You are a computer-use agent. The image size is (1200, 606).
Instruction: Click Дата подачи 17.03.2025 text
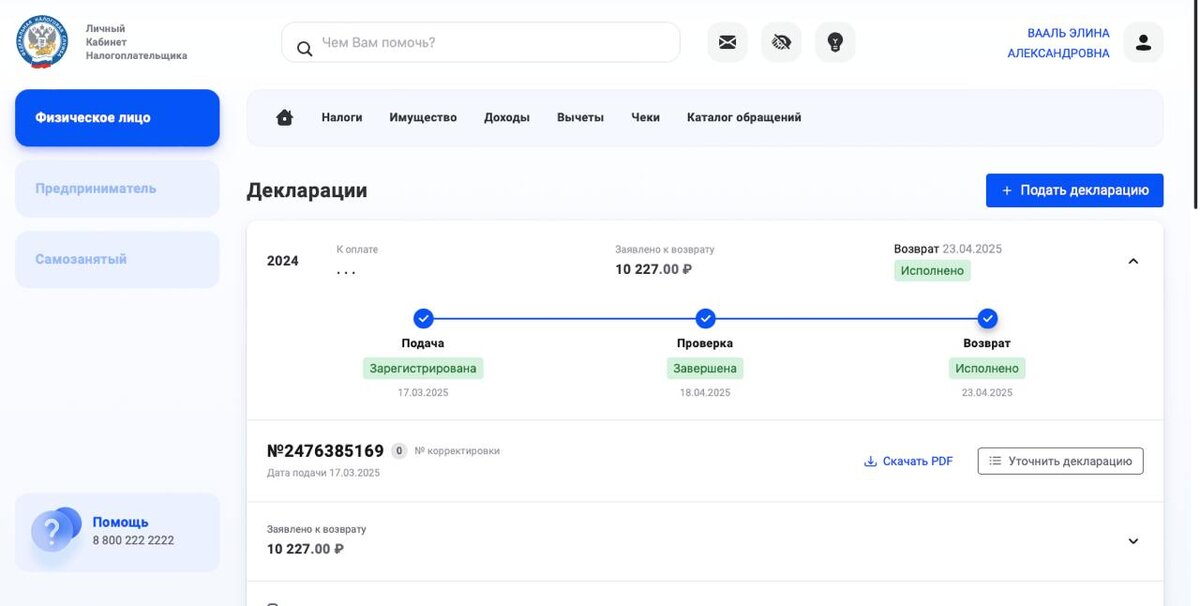pyautogui.click(x=323, y=473)
